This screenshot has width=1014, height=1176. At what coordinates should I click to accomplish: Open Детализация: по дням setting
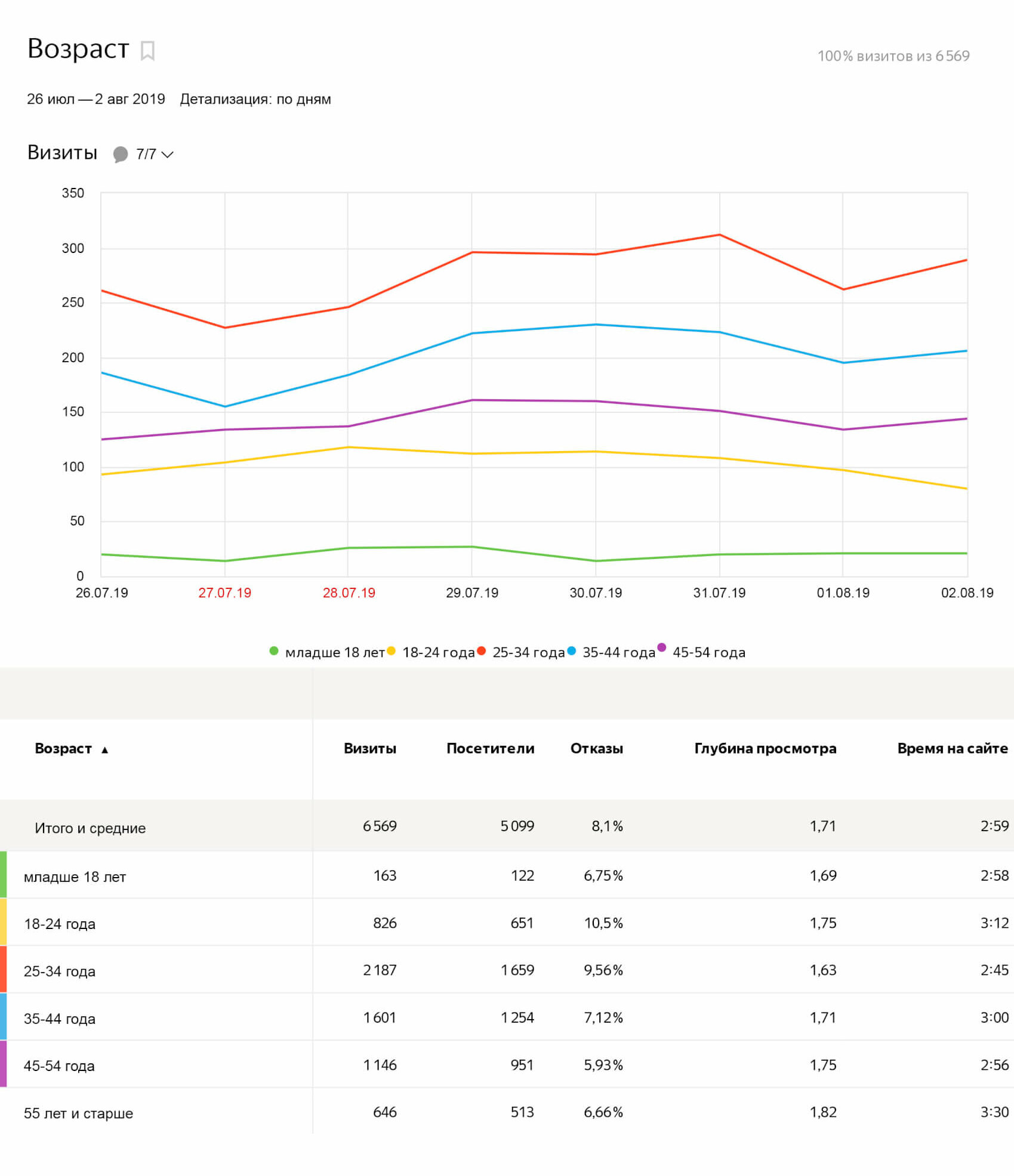coord(255,99)
